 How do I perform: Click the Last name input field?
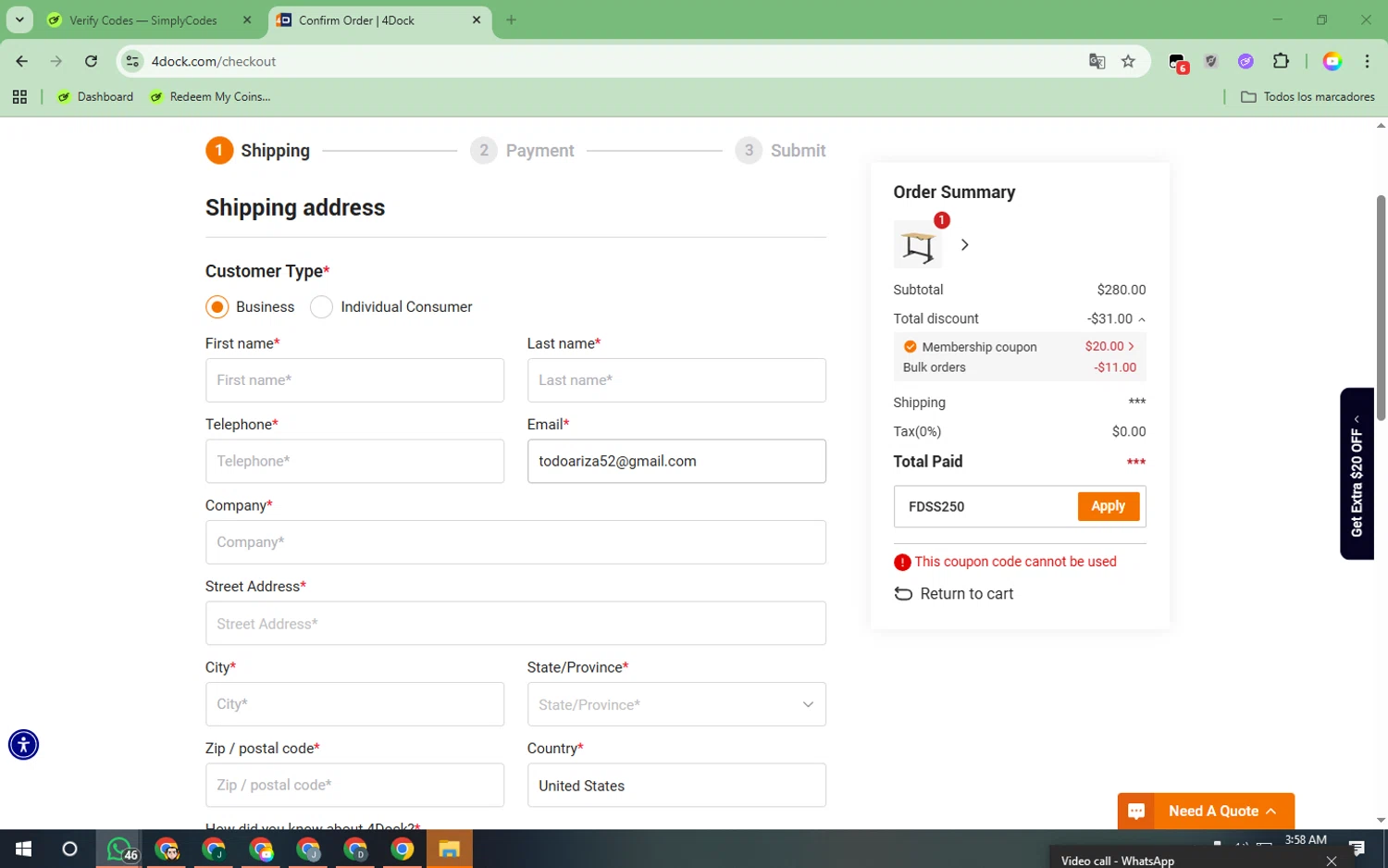676,380
